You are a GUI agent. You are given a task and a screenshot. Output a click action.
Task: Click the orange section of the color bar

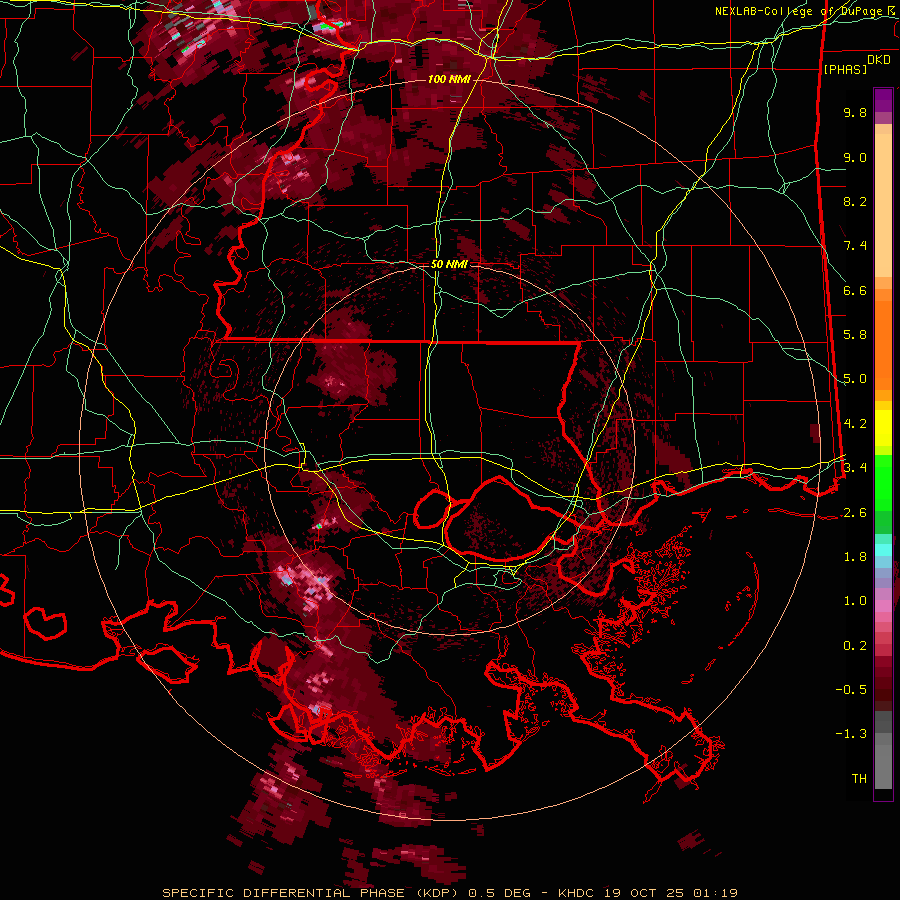883,339
